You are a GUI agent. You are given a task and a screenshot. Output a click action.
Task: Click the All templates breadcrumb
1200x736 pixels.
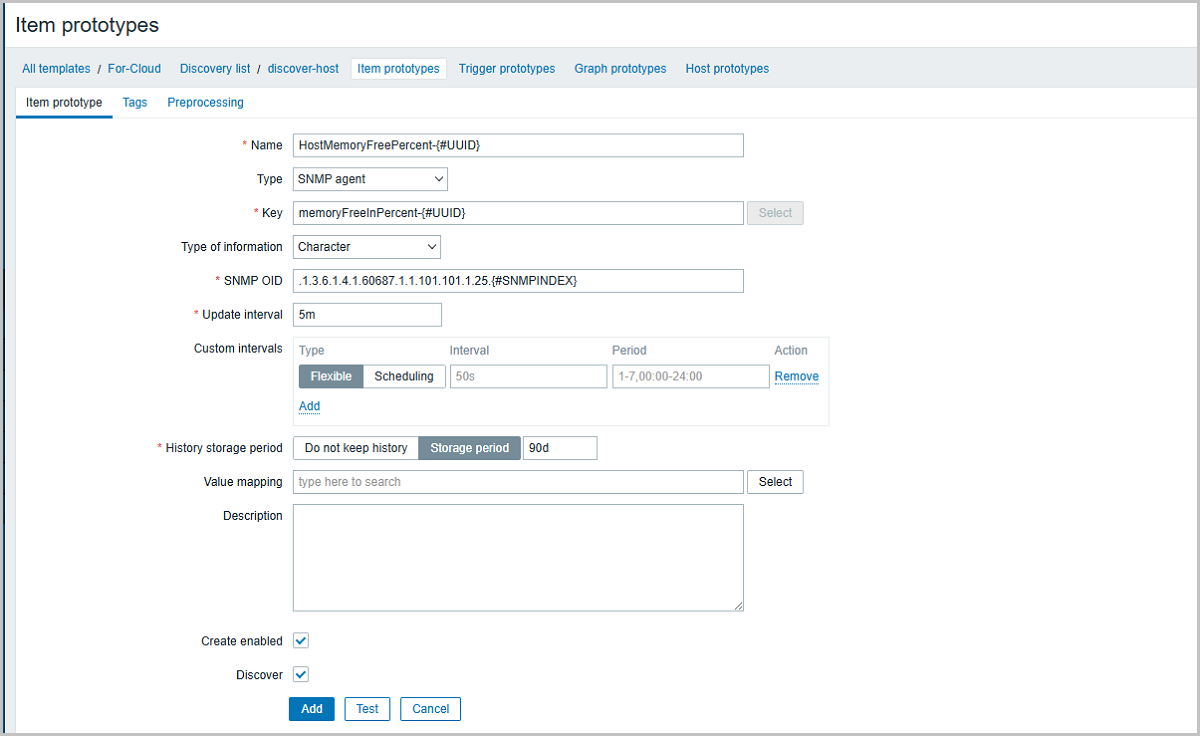coord(56,69)
